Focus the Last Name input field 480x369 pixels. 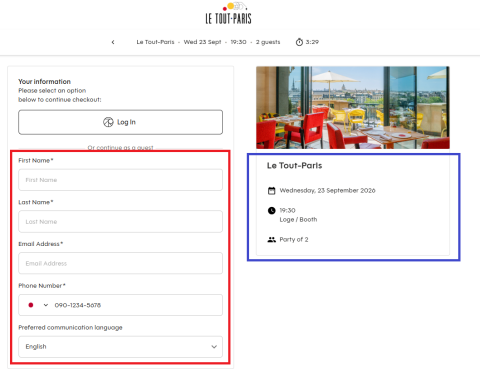120,222
